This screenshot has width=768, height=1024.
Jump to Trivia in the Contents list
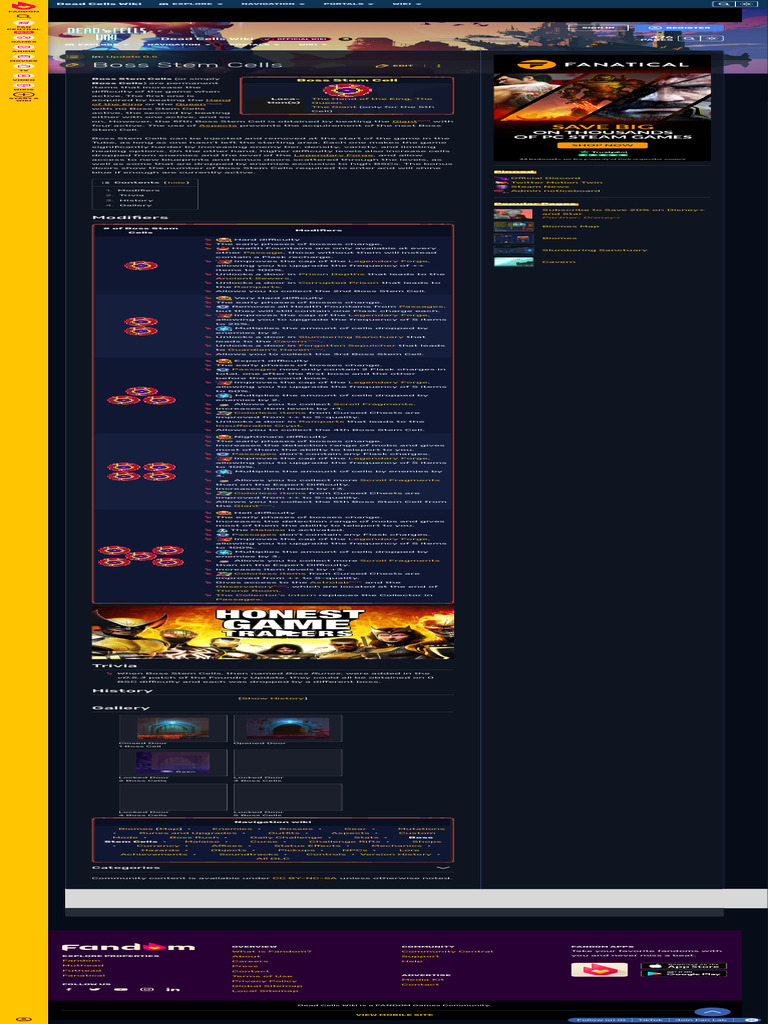click(x=131, y=195)
